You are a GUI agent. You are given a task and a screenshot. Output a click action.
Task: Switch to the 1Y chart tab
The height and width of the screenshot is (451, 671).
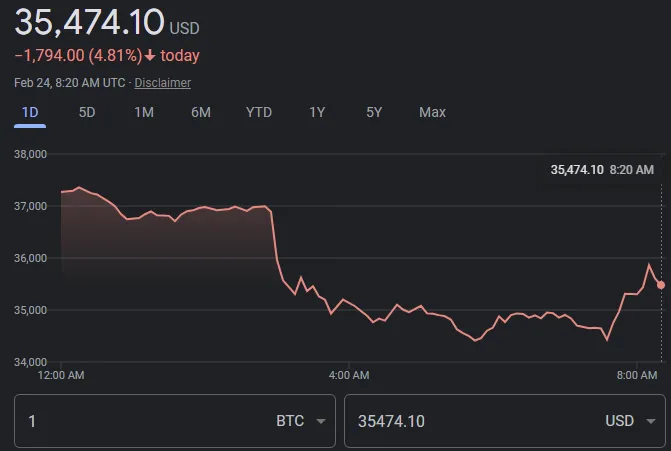click(x=317, y=113)
